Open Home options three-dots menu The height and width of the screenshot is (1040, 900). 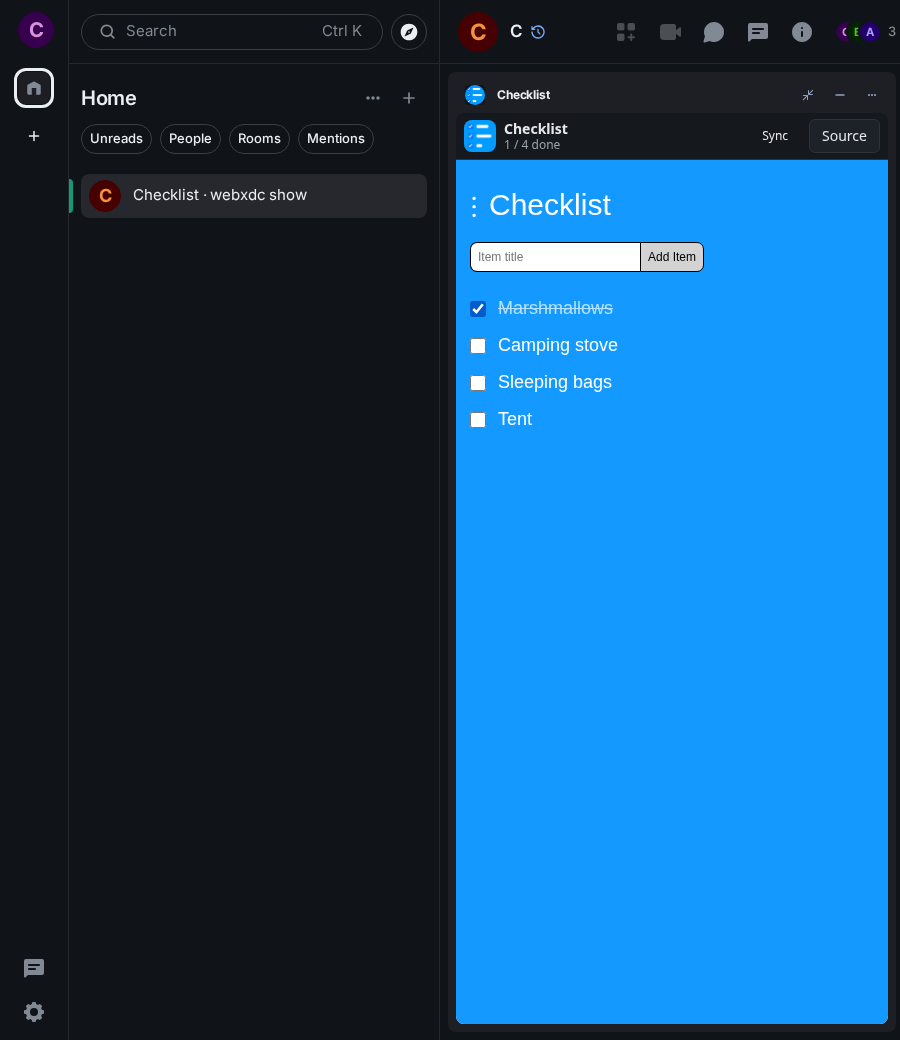(373, 98)
